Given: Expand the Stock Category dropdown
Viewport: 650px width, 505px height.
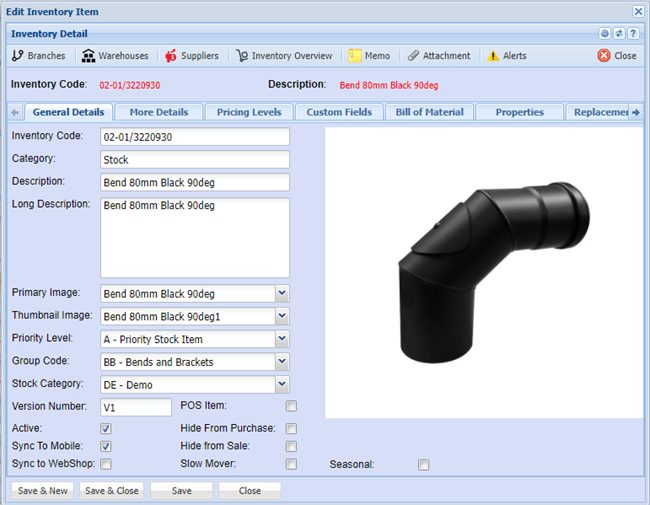Looking at the screenshot, I should 281,384.
